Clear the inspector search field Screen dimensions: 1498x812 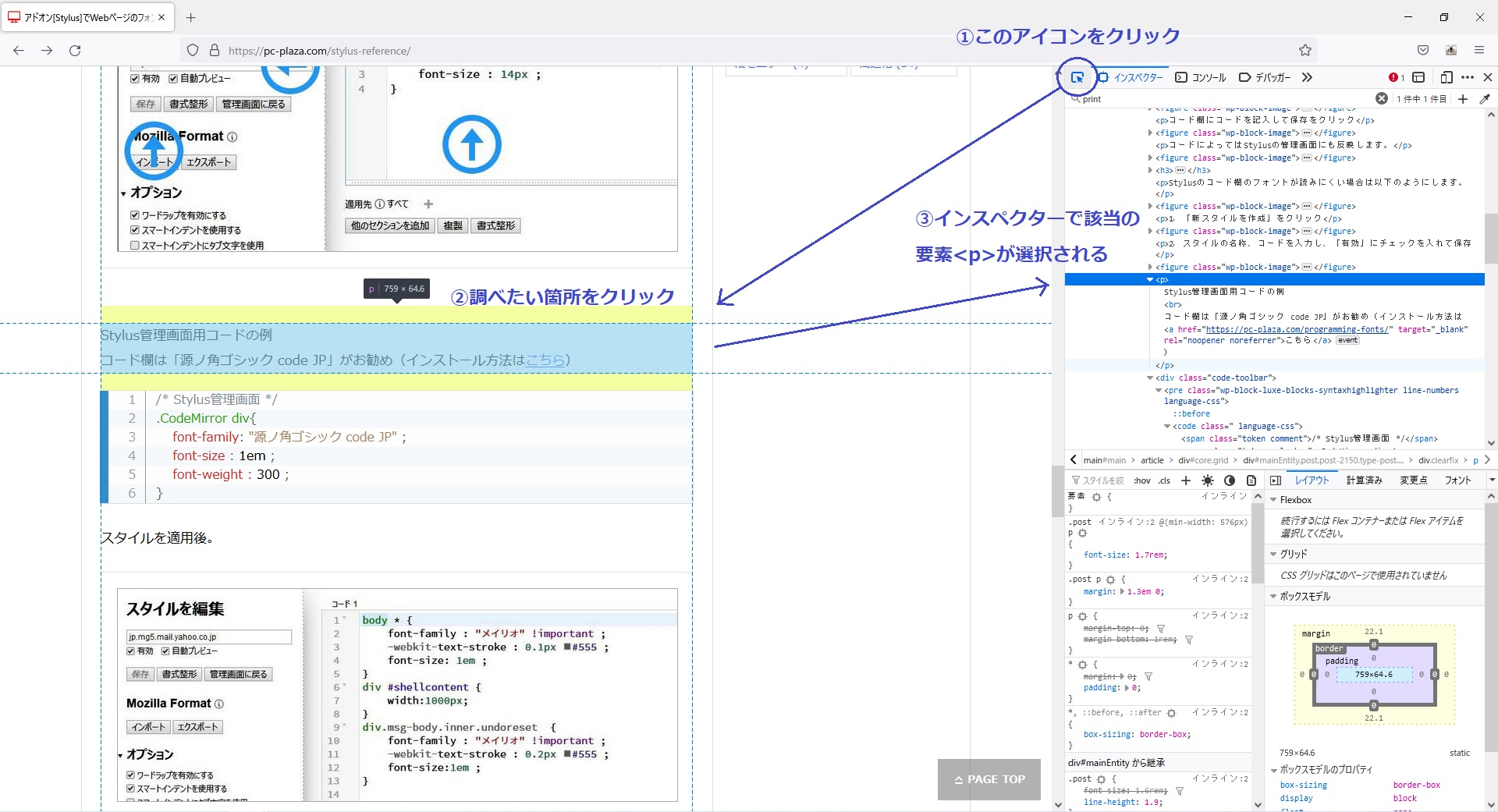pos(1381,99)
